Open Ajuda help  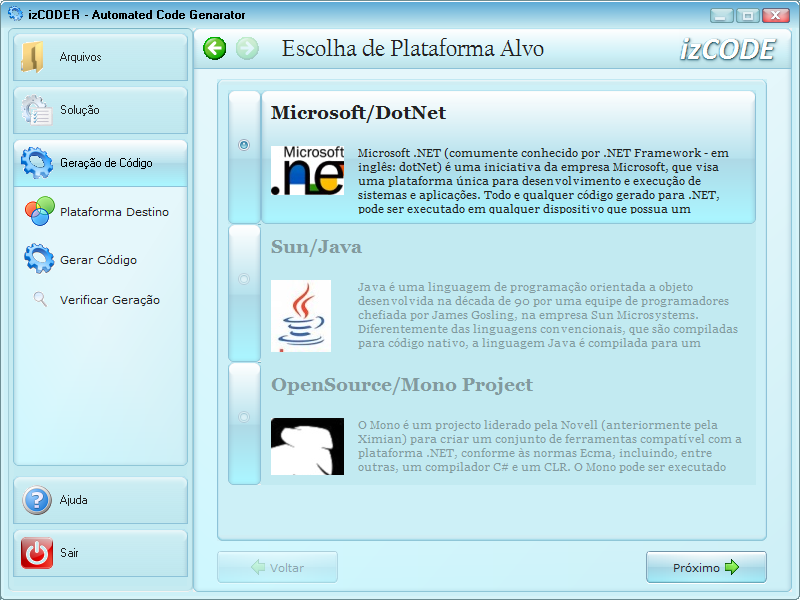(x=101, y=501)
